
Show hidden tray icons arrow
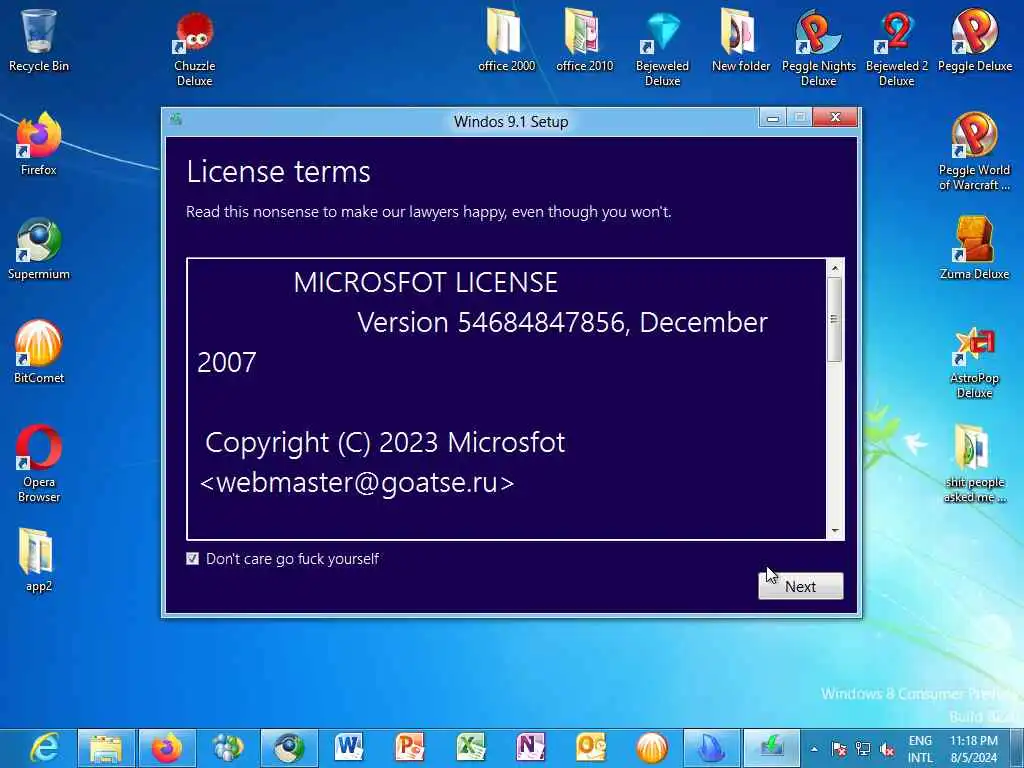(x=814, y=749)
